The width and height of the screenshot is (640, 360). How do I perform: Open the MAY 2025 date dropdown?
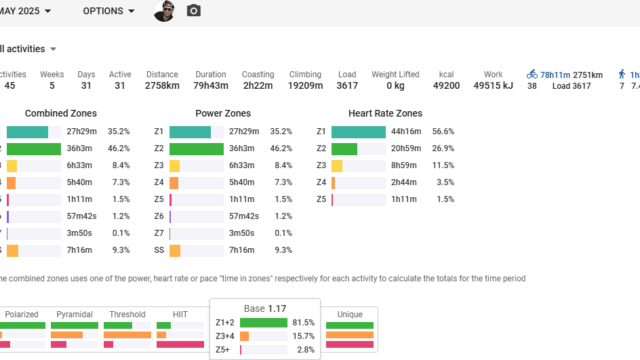[25, 11]
